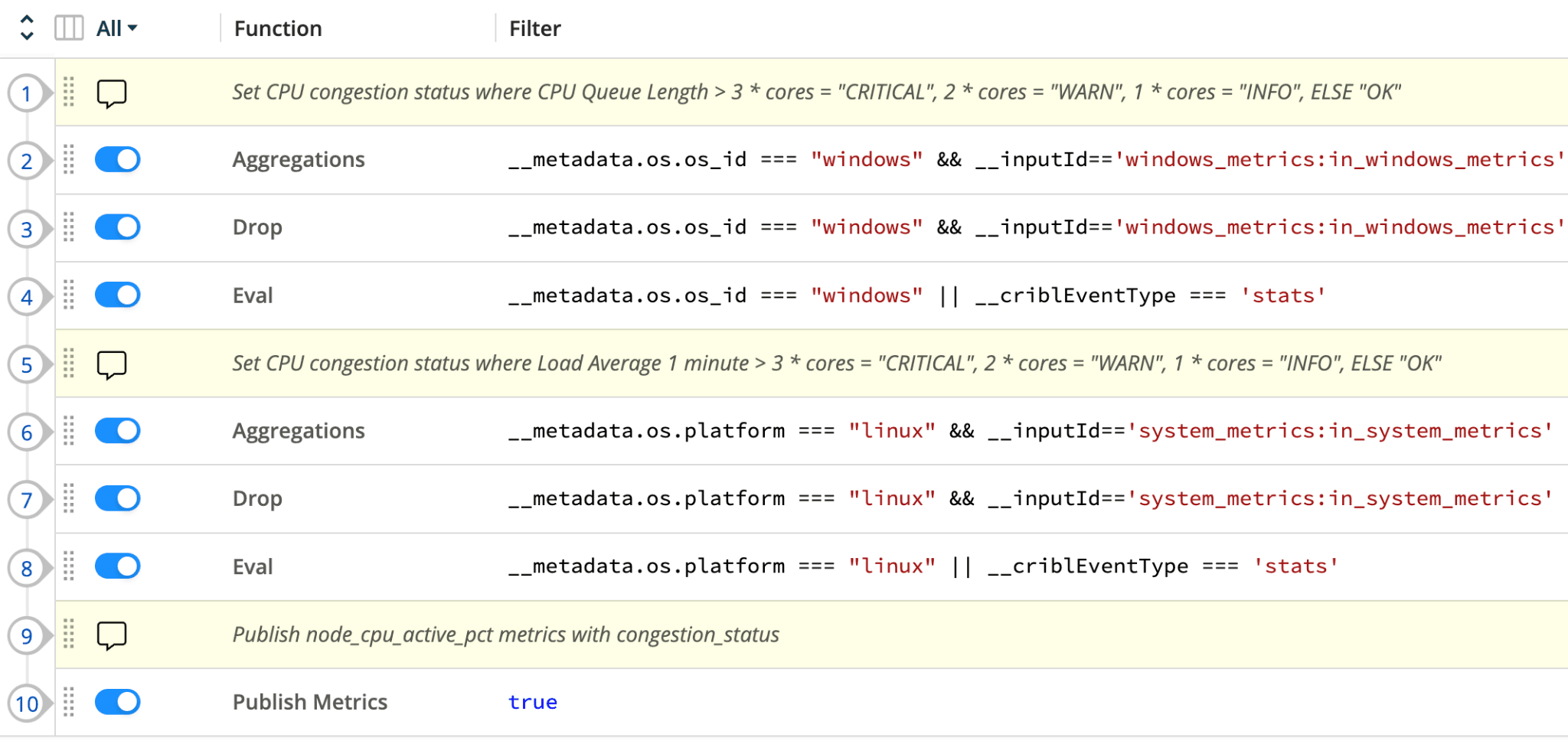Click the Filter column header
1568x744 pixels.
pos(534,28)
